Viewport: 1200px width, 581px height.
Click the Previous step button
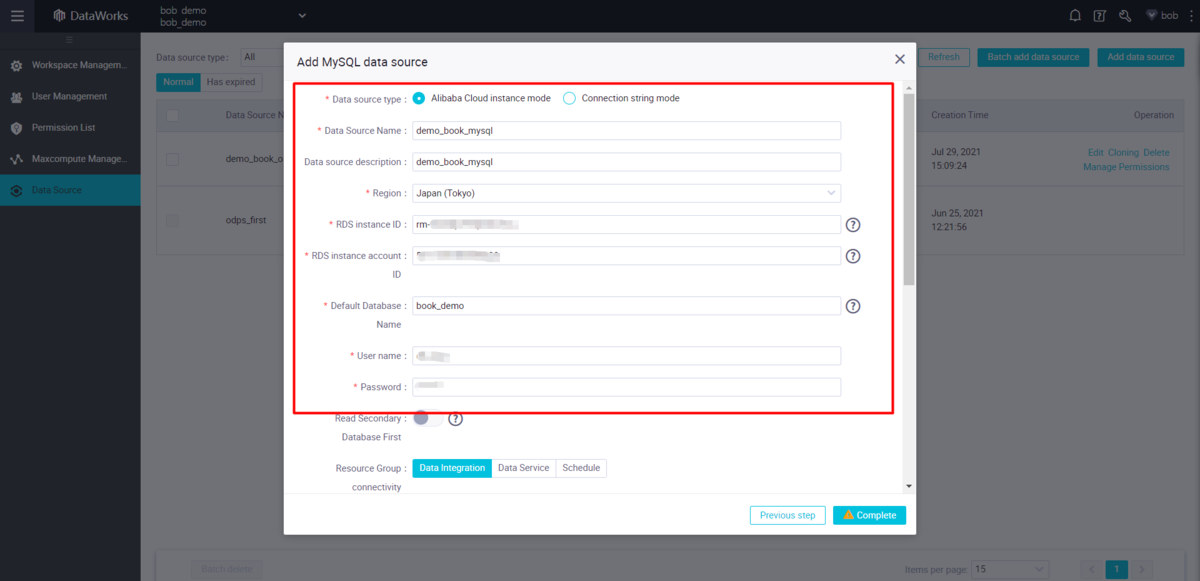click(788, 515)
